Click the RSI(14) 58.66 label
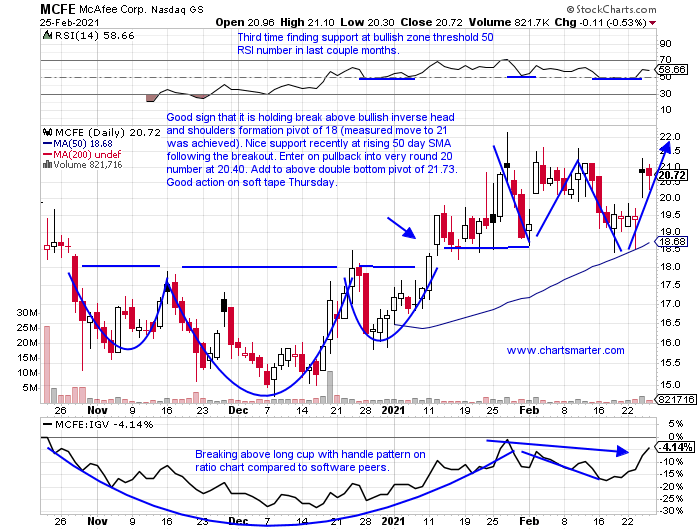Screen dimensions: 700x530 click(94, 35)
